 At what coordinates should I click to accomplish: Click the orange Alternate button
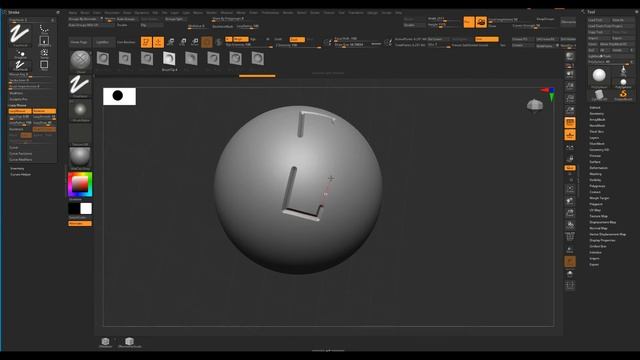[x=80, y=223]
